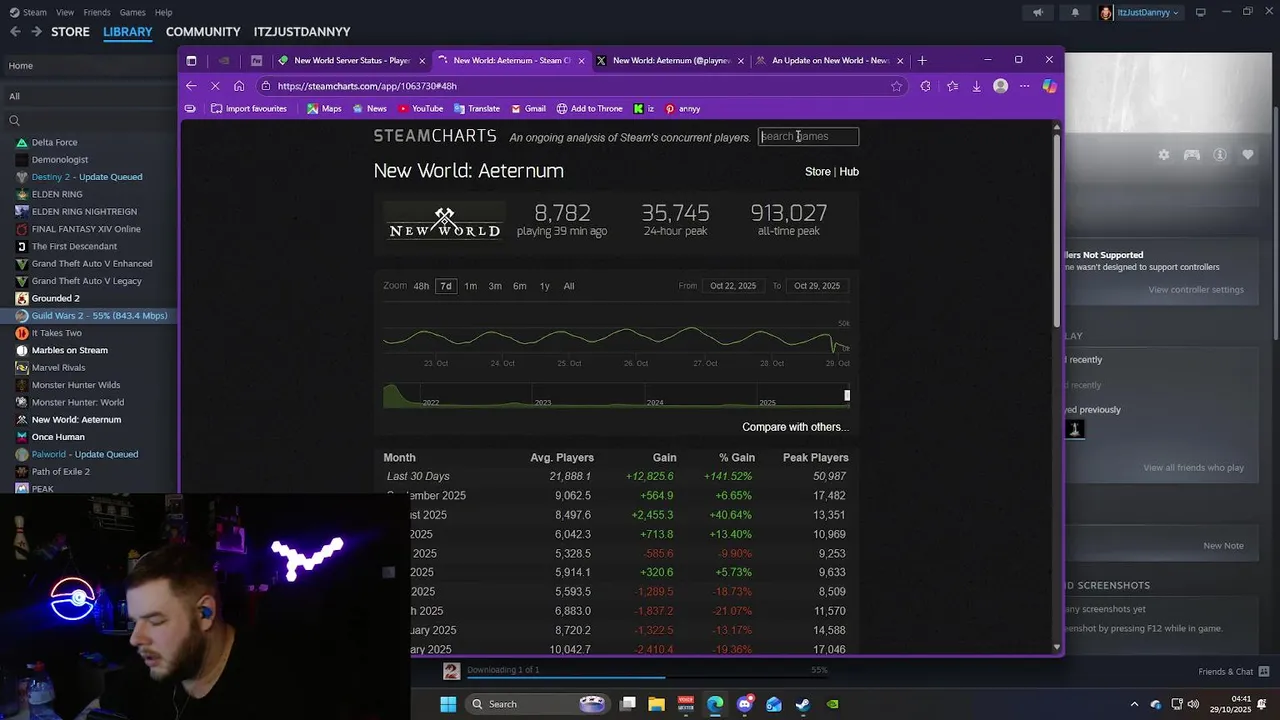Favorite the game with heart icon

pyautogui.click(x=1248, y=155)
